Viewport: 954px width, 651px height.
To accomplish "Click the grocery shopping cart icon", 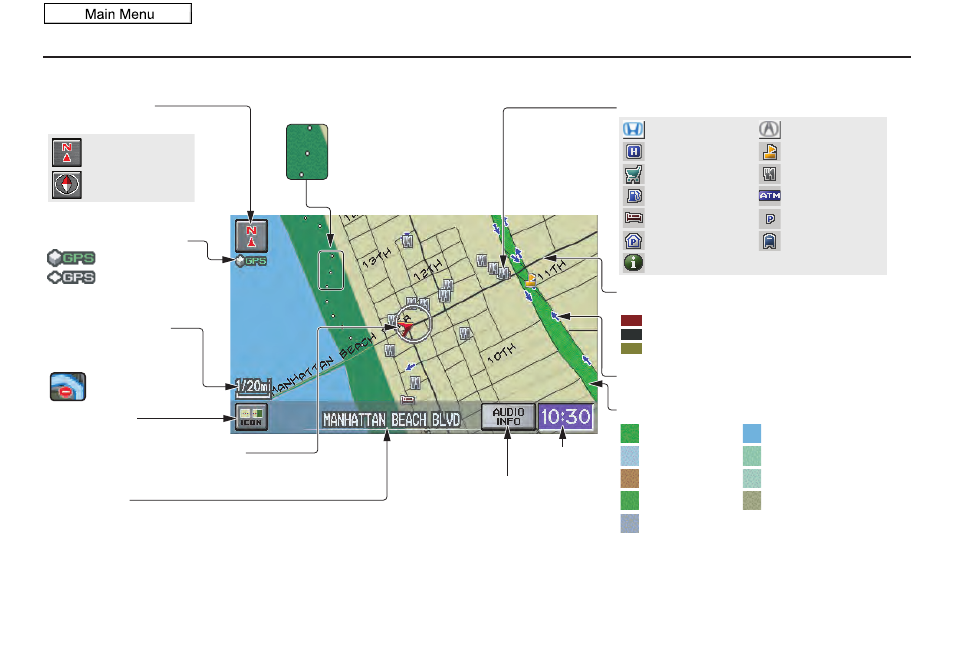I will (633, 175).
